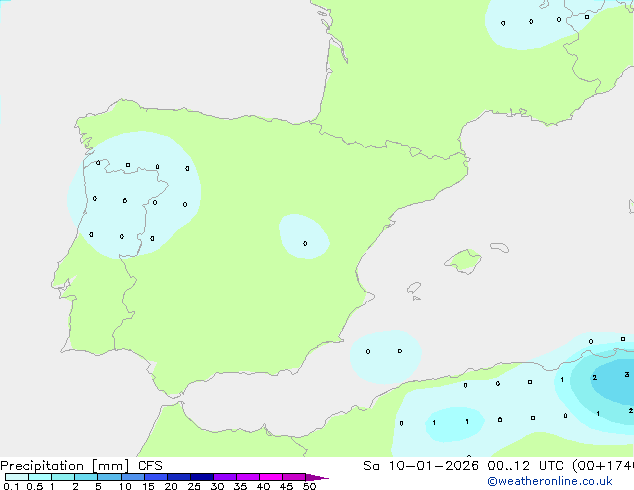Image resolution: width=634 pixels, height=490 pixels.
Task: Select the 'Precipitation [mm] CFS' title text
Action: (81, 466)
